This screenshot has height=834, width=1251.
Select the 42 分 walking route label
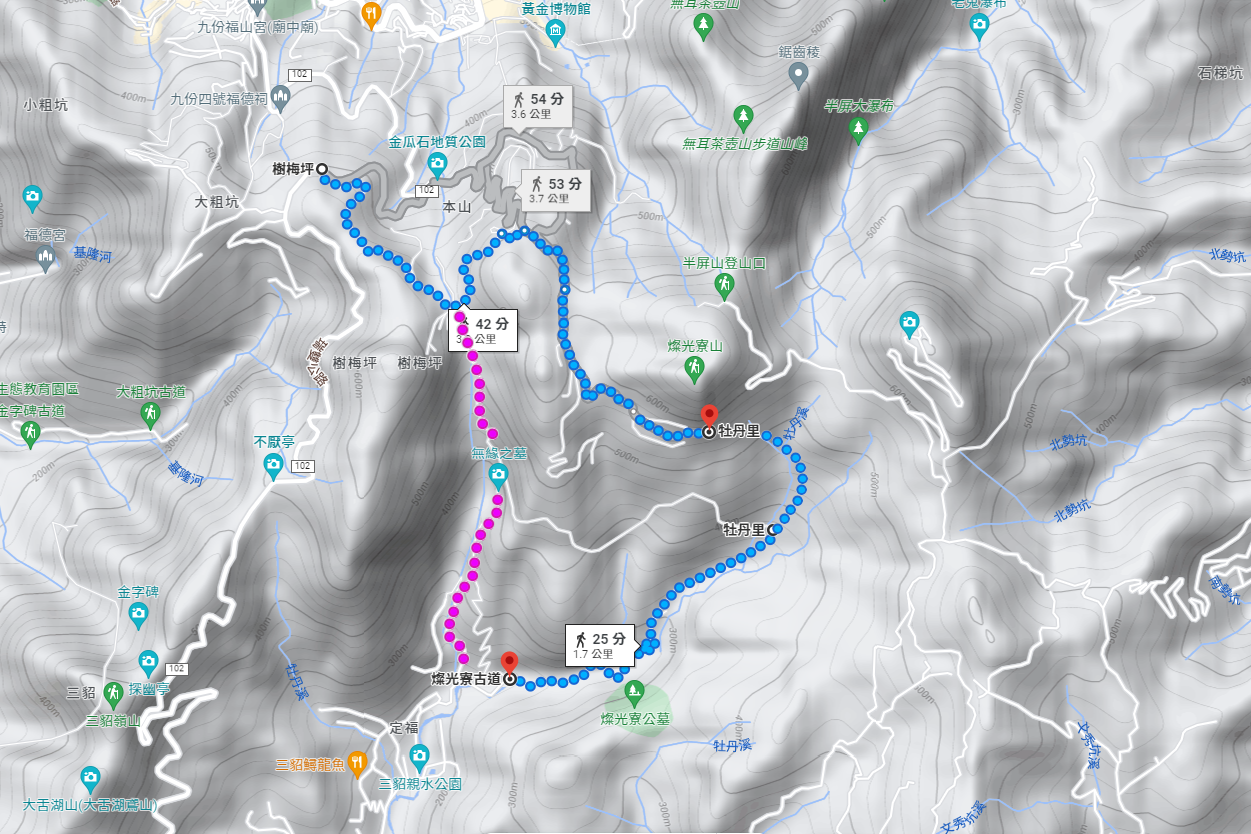tap(483, 330)
